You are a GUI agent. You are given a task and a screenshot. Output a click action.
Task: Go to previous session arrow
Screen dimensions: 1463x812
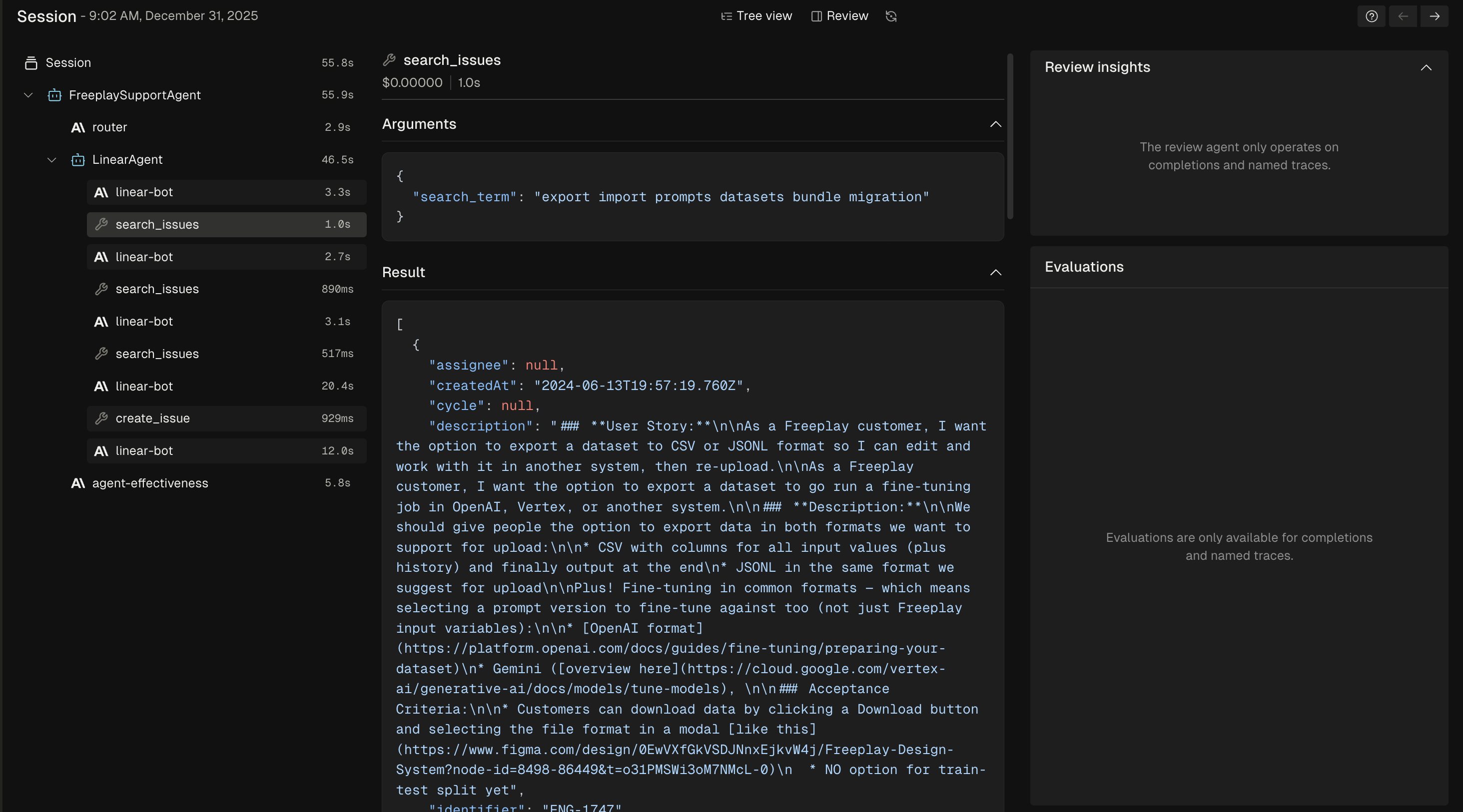[x=1403, y=16]
